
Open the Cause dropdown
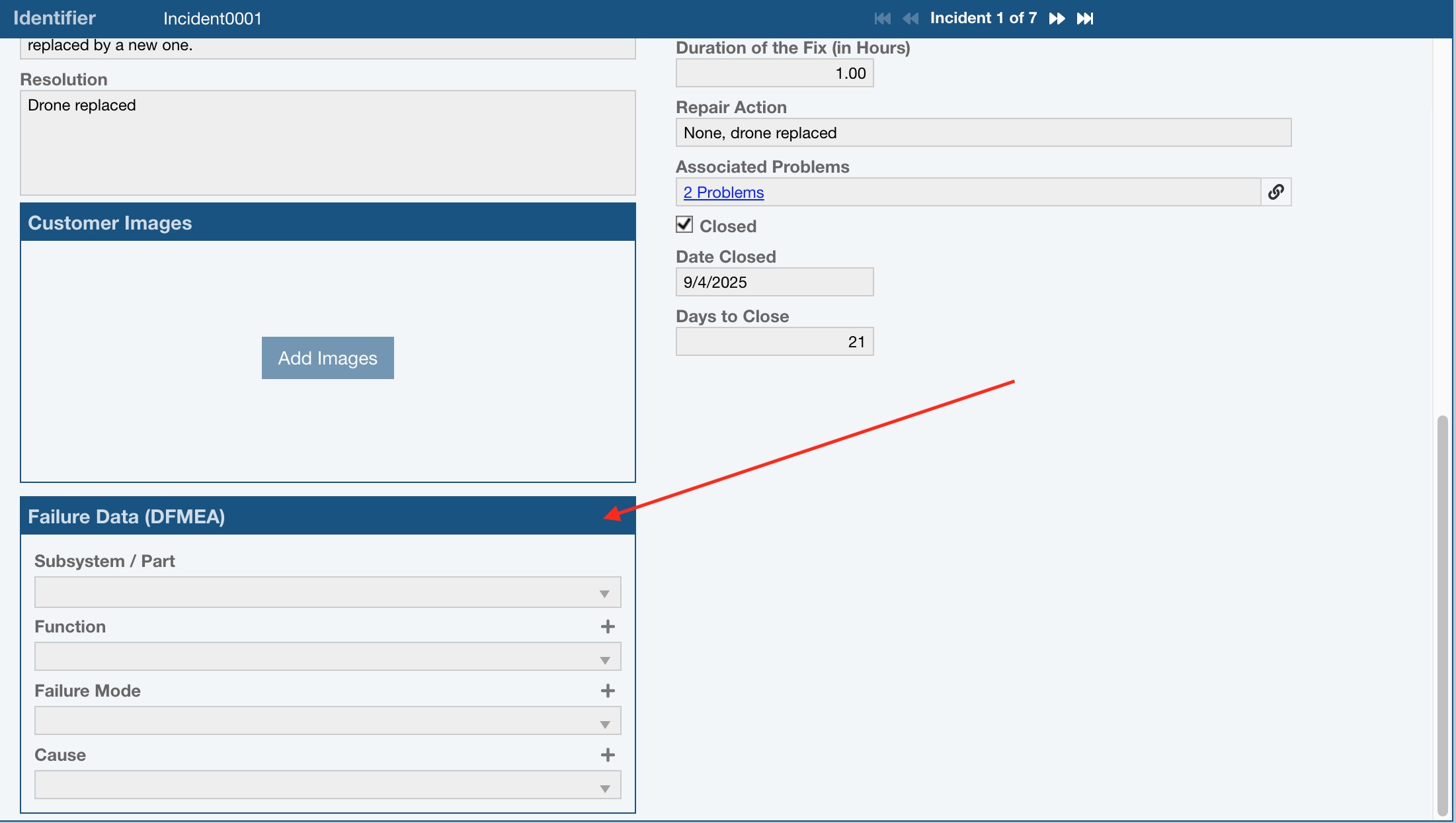(327, 785)
